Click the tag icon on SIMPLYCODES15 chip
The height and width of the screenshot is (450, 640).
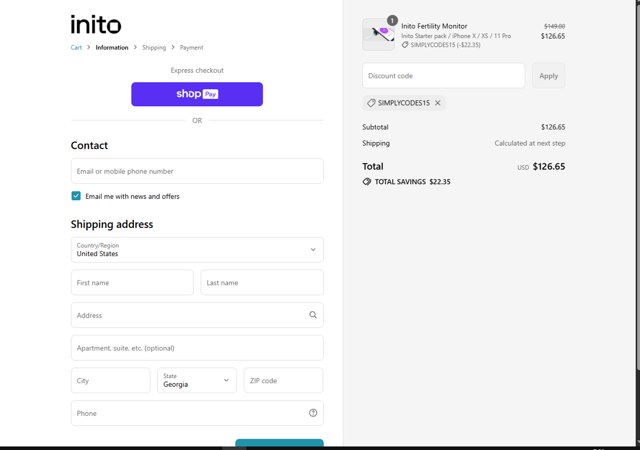pos(371,103)
